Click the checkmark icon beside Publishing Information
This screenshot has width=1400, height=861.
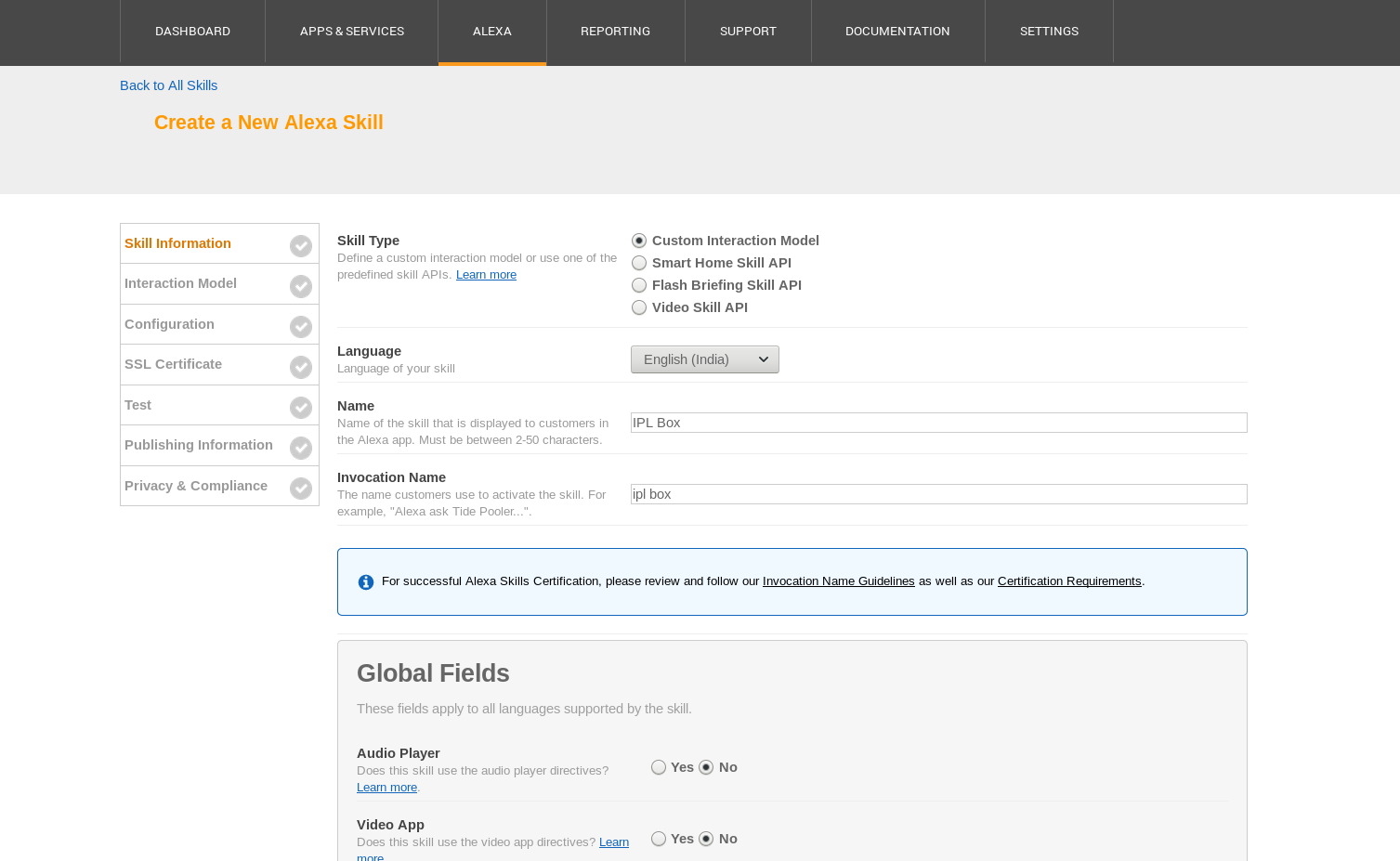(x=301, y=448)
